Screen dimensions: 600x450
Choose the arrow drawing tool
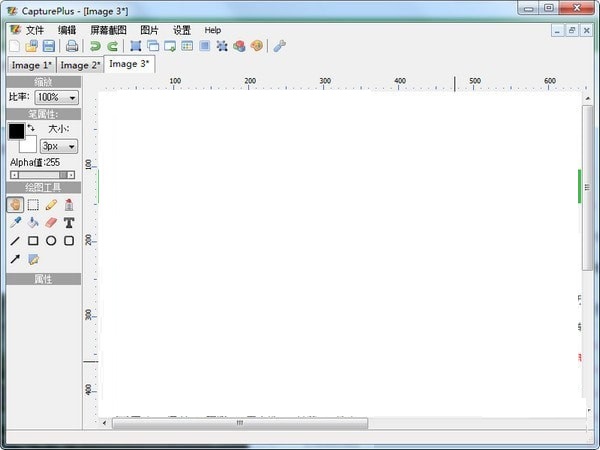point(15,259)
